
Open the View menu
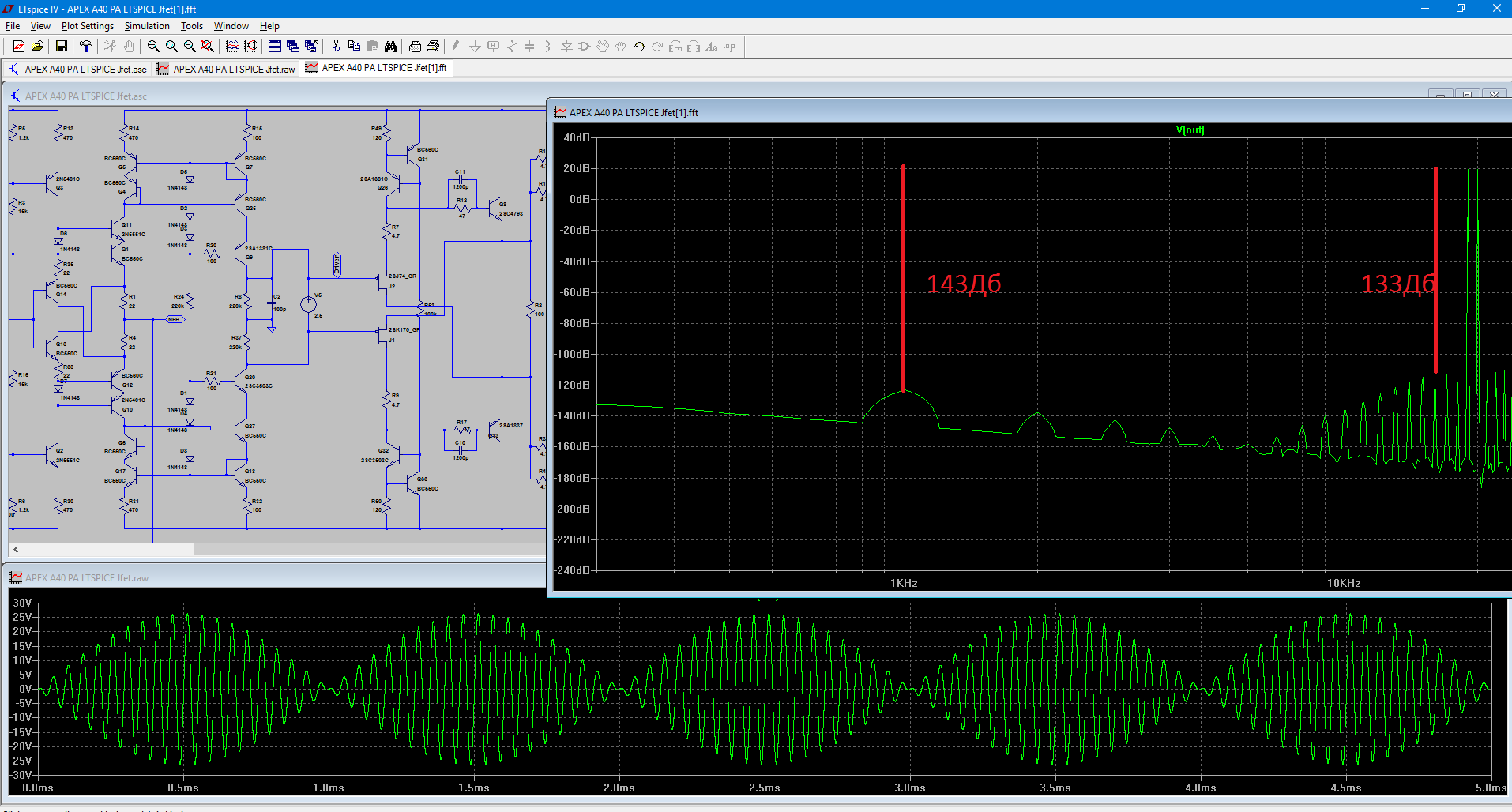click(x=40, y=26)
